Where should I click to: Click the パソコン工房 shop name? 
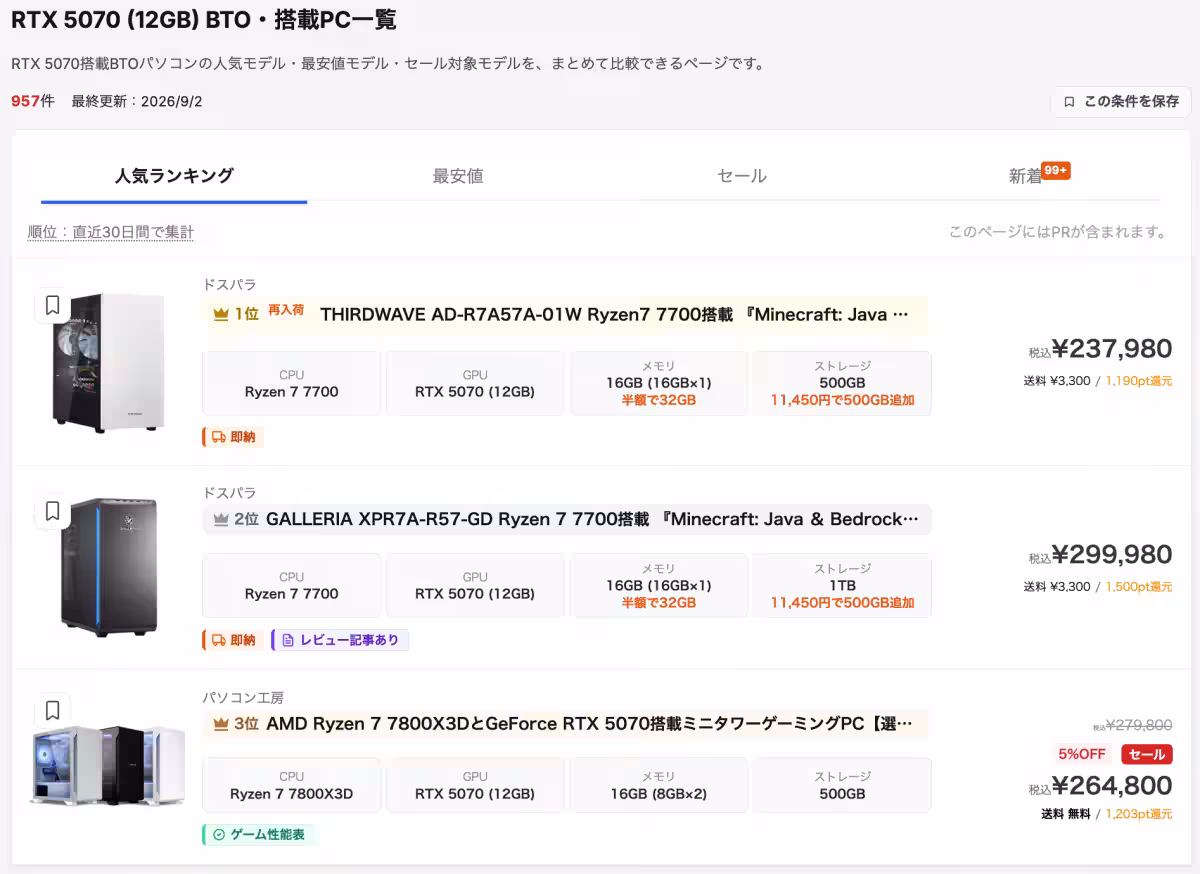[244, 698]
